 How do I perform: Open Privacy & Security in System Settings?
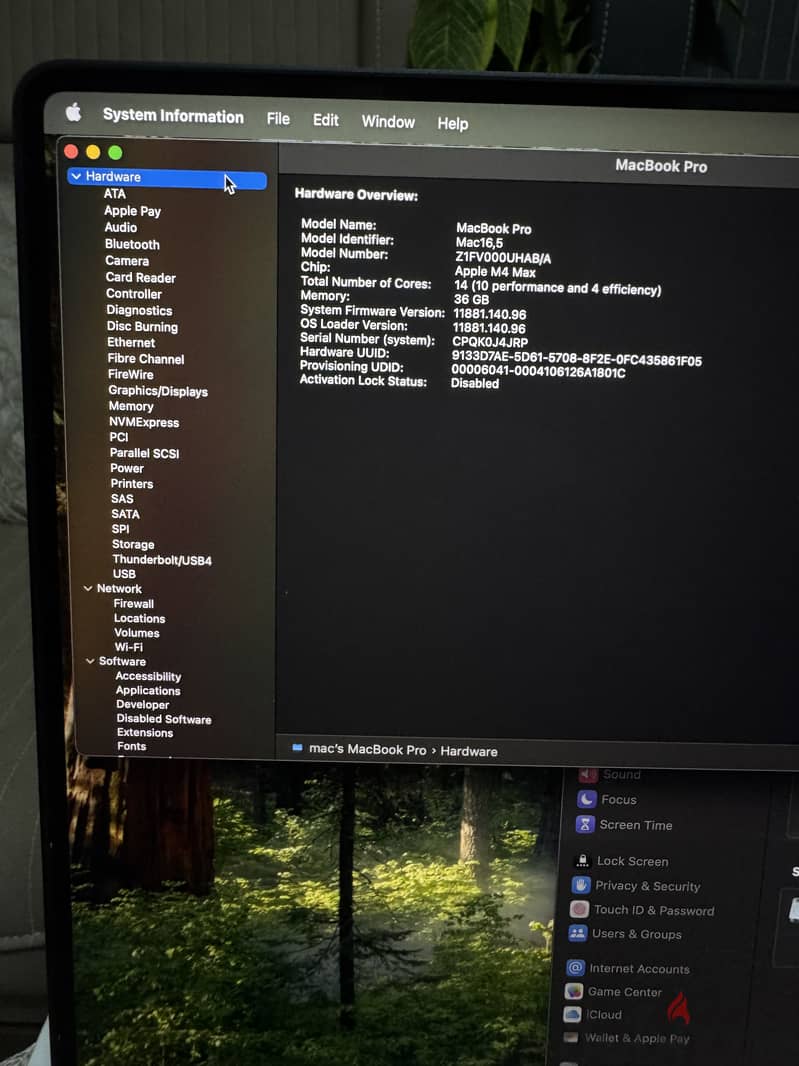tap(636, 886)
